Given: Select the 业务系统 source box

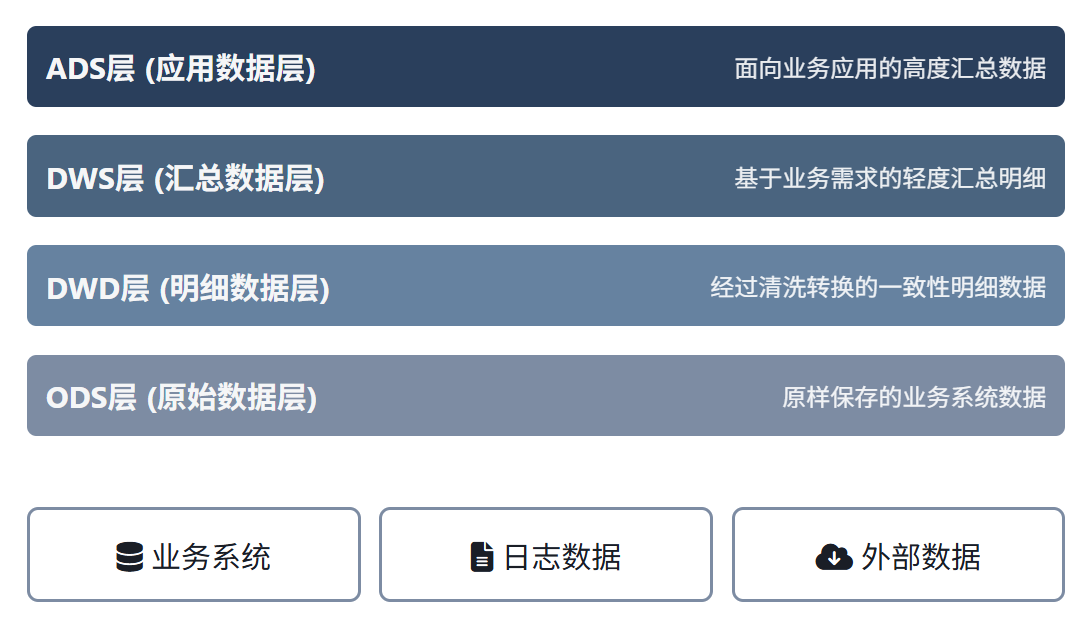Looking at the screenshot, I should 194,555.
